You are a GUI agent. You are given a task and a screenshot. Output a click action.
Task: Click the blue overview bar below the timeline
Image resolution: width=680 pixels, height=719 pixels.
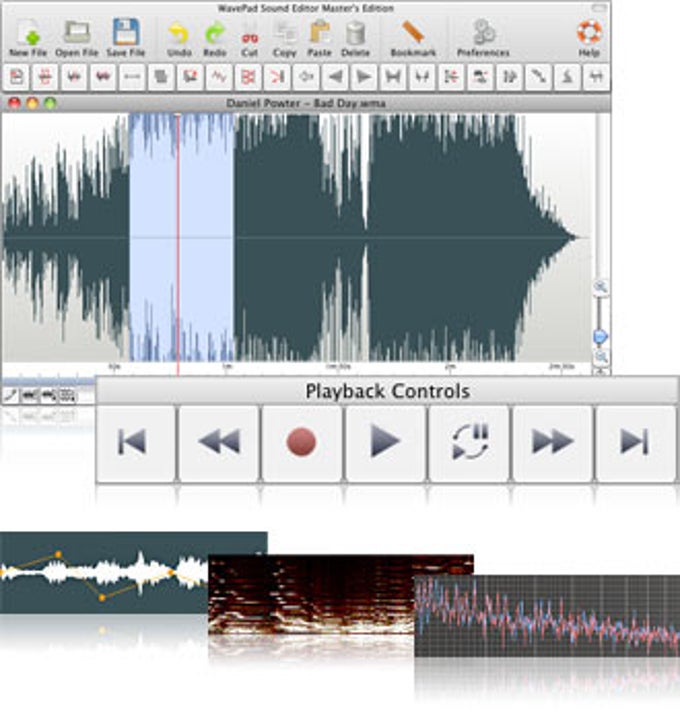[48, 380]
